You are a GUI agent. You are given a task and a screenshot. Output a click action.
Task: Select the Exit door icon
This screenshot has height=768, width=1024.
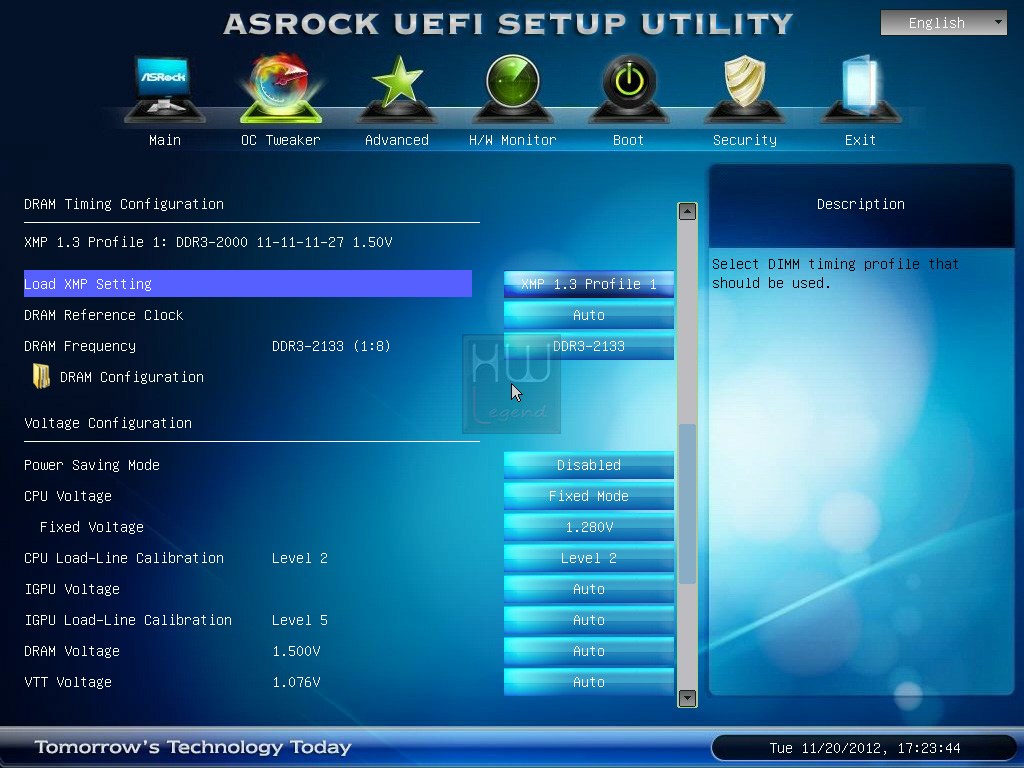point(860,89)
